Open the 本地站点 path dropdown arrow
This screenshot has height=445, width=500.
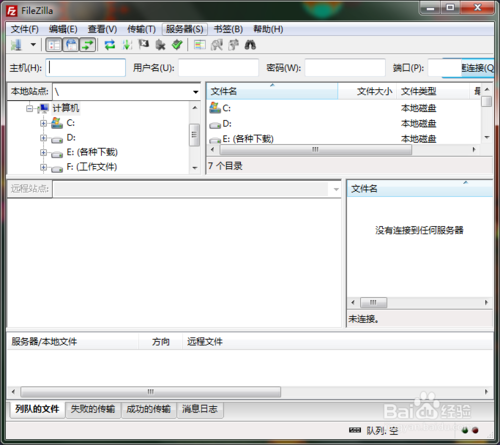195,92
